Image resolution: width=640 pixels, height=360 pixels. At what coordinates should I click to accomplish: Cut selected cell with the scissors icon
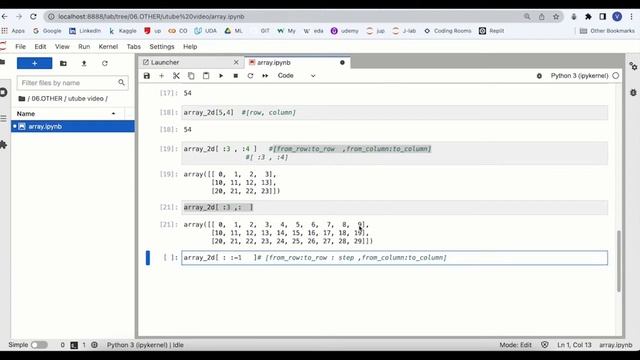coord(176,76)
